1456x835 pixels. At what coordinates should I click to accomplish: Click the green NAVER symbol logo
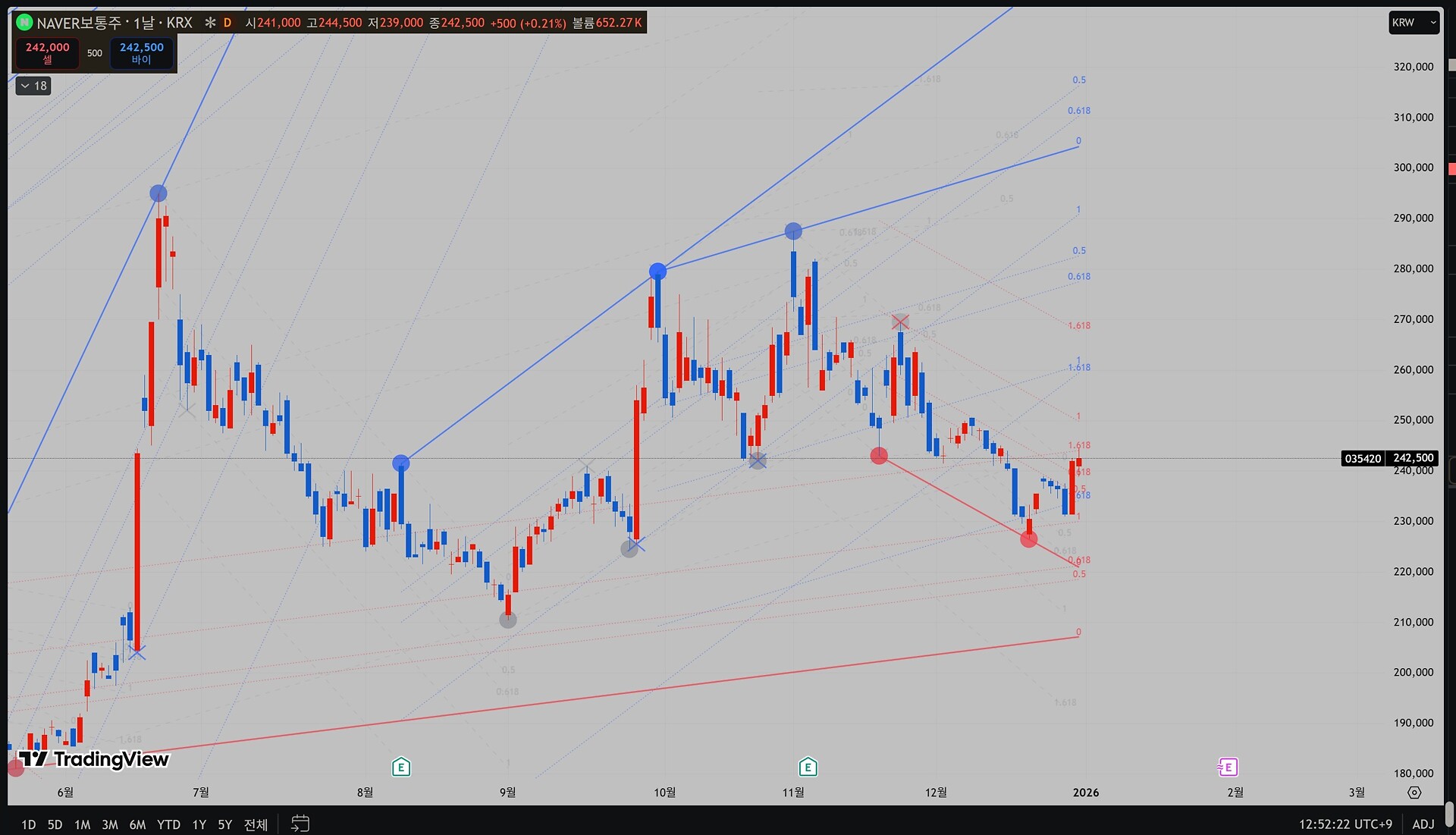click(24, 23)
